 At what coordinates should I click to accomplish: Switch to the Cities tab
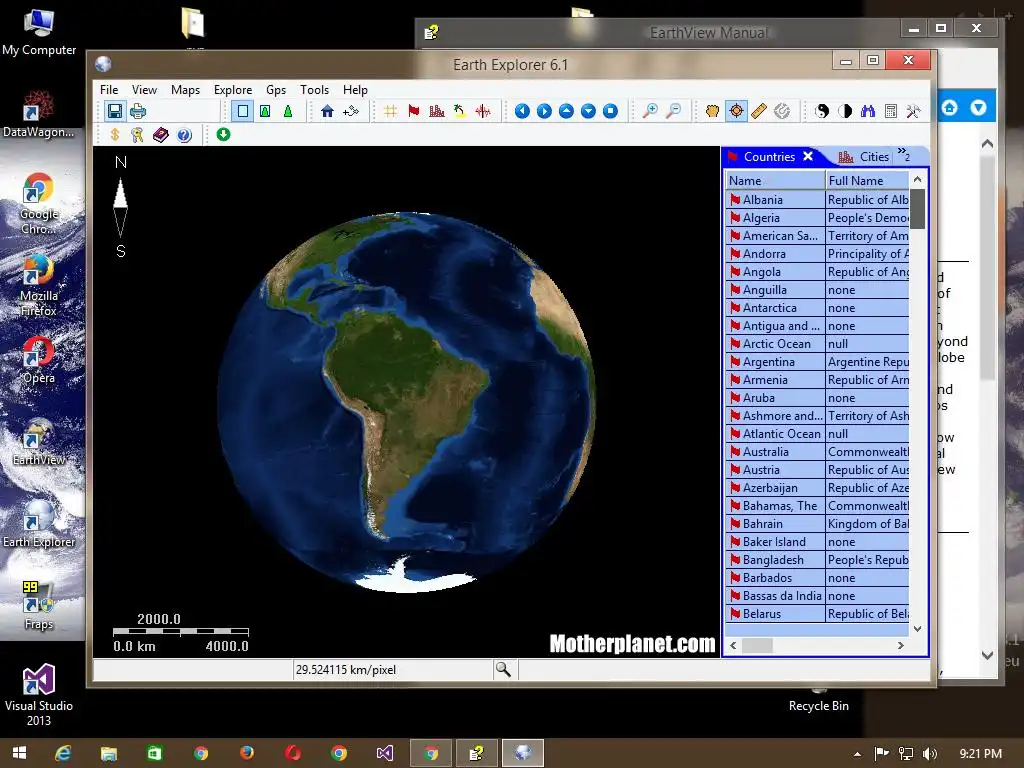pyautogui.click(x=864, y=157)
